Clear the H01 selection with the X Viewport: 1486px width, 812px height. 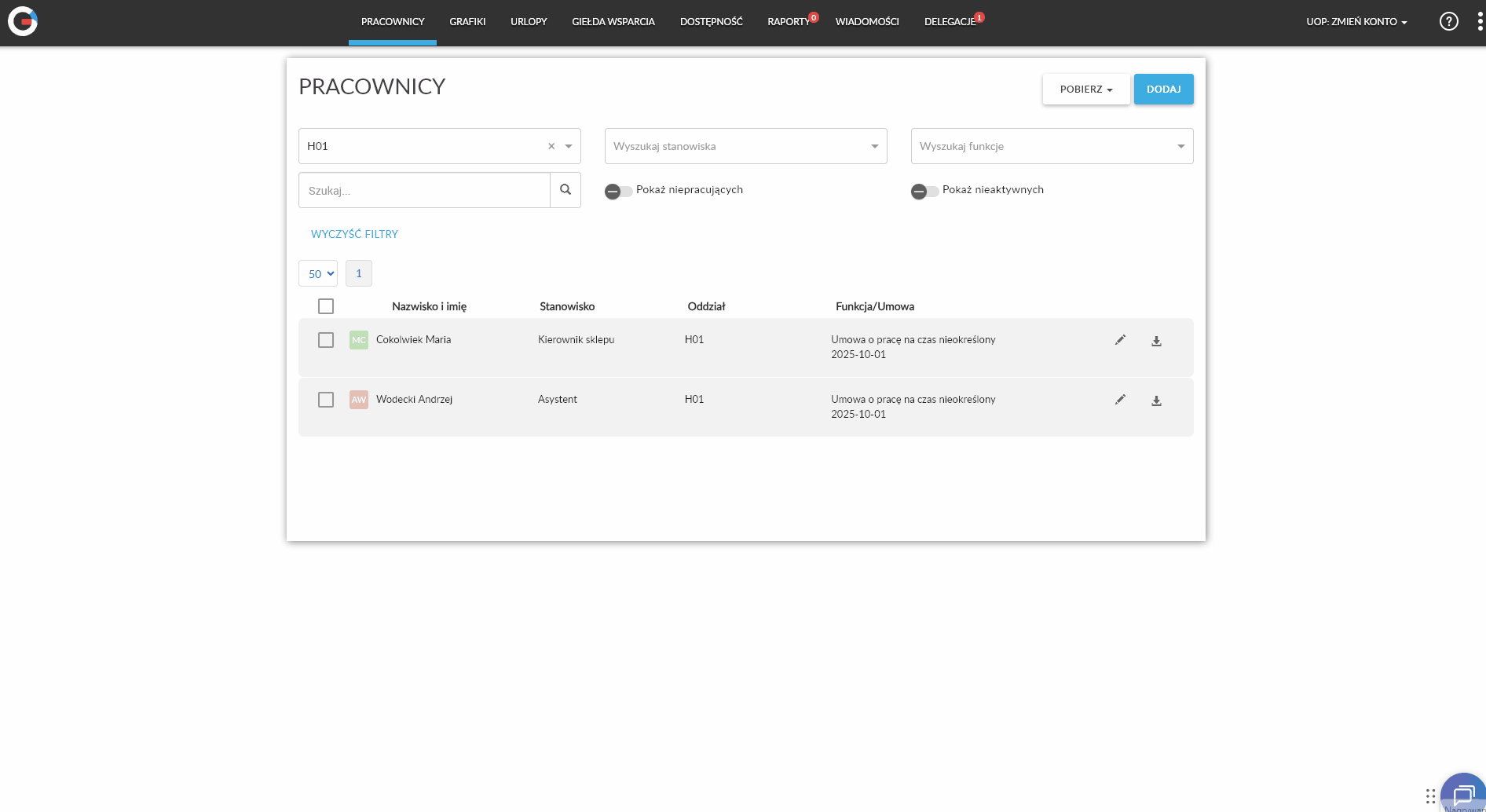coord(551,146)
